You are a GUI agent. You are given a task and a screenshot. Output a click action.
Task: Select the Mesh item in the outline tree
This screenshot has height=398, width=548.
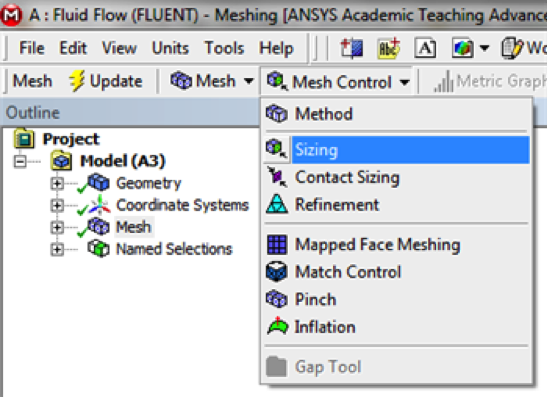(x=134, y=227)
